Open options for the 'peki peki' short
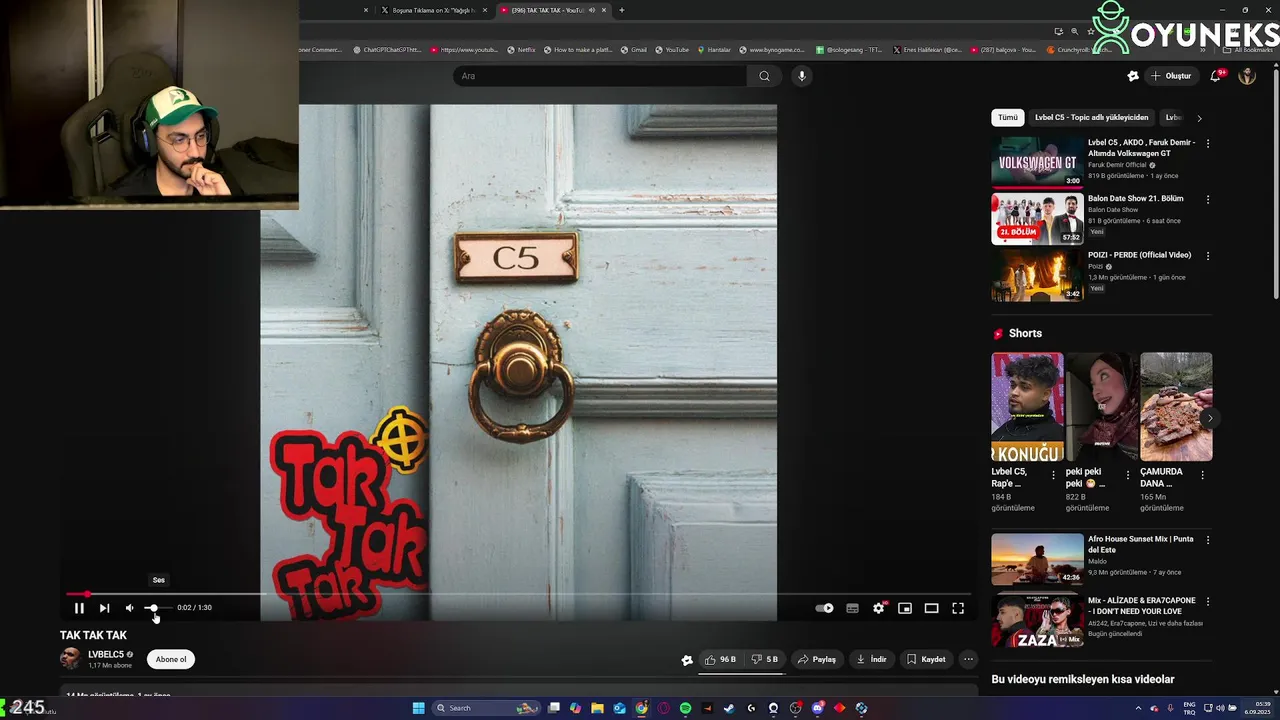 coord(1128,475)
